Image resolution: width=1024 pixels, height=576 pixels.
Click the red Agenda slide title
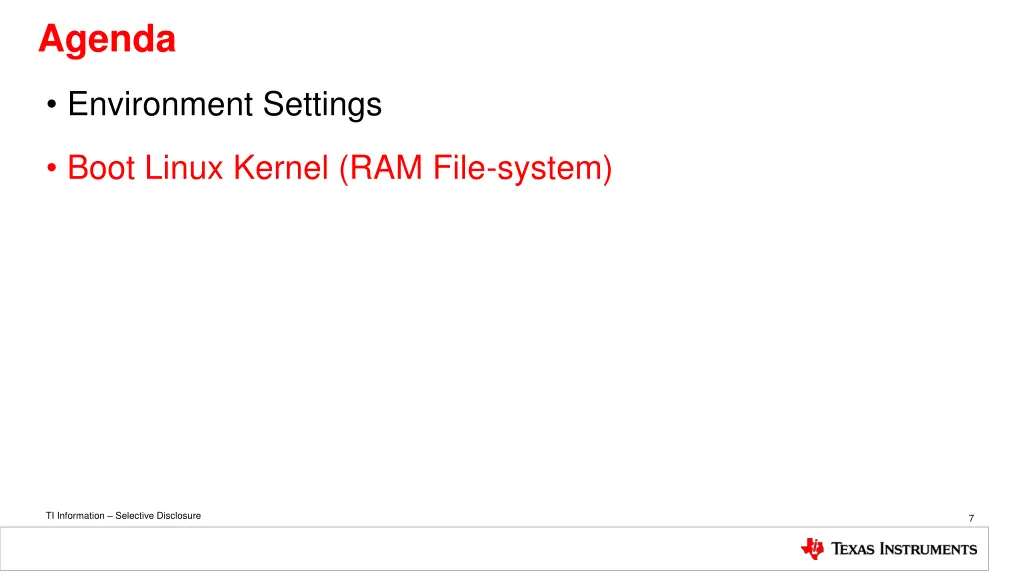coord(107,39)
